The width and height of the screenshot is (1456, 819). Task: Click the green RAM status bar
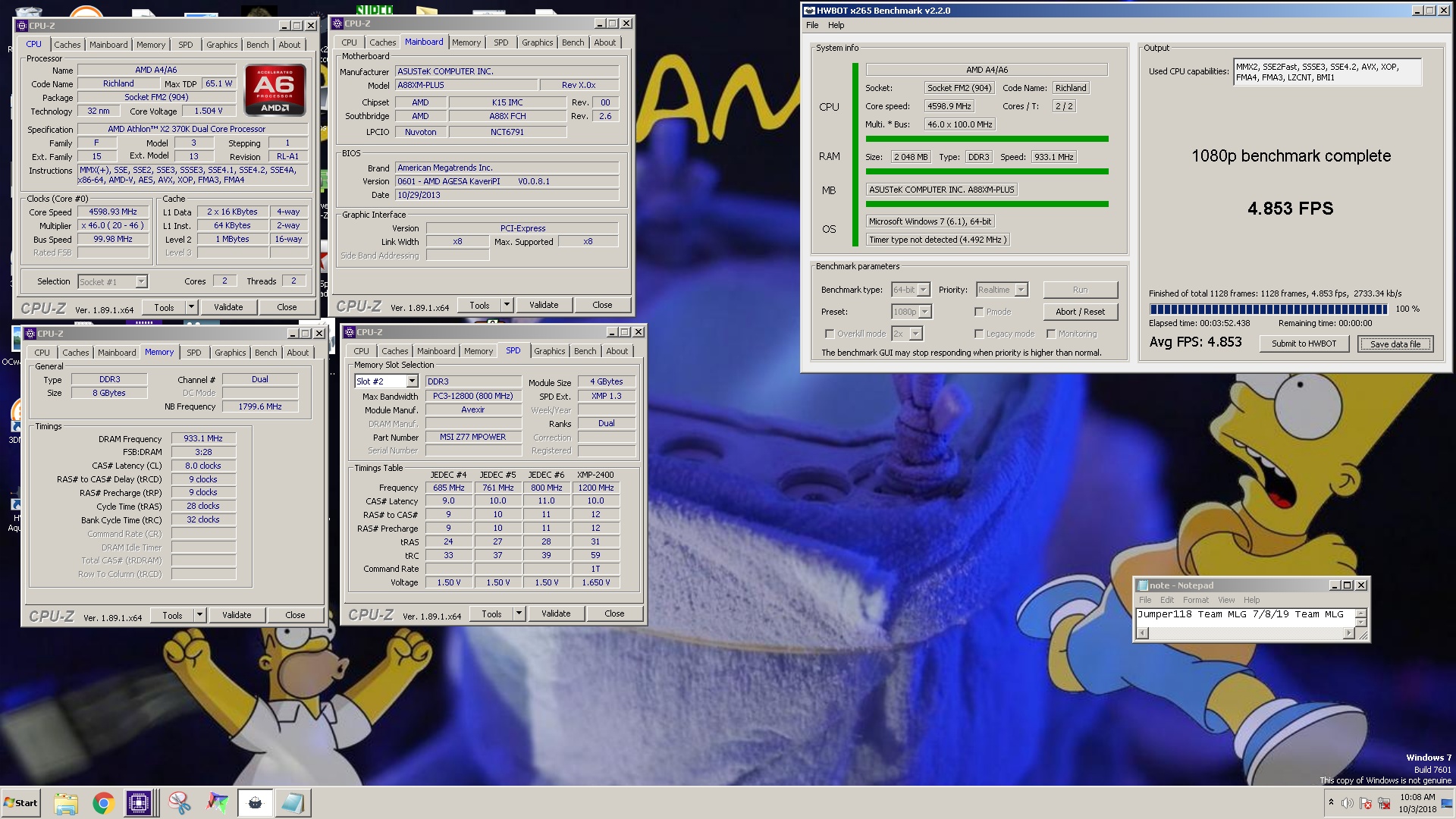click(987, 171)
